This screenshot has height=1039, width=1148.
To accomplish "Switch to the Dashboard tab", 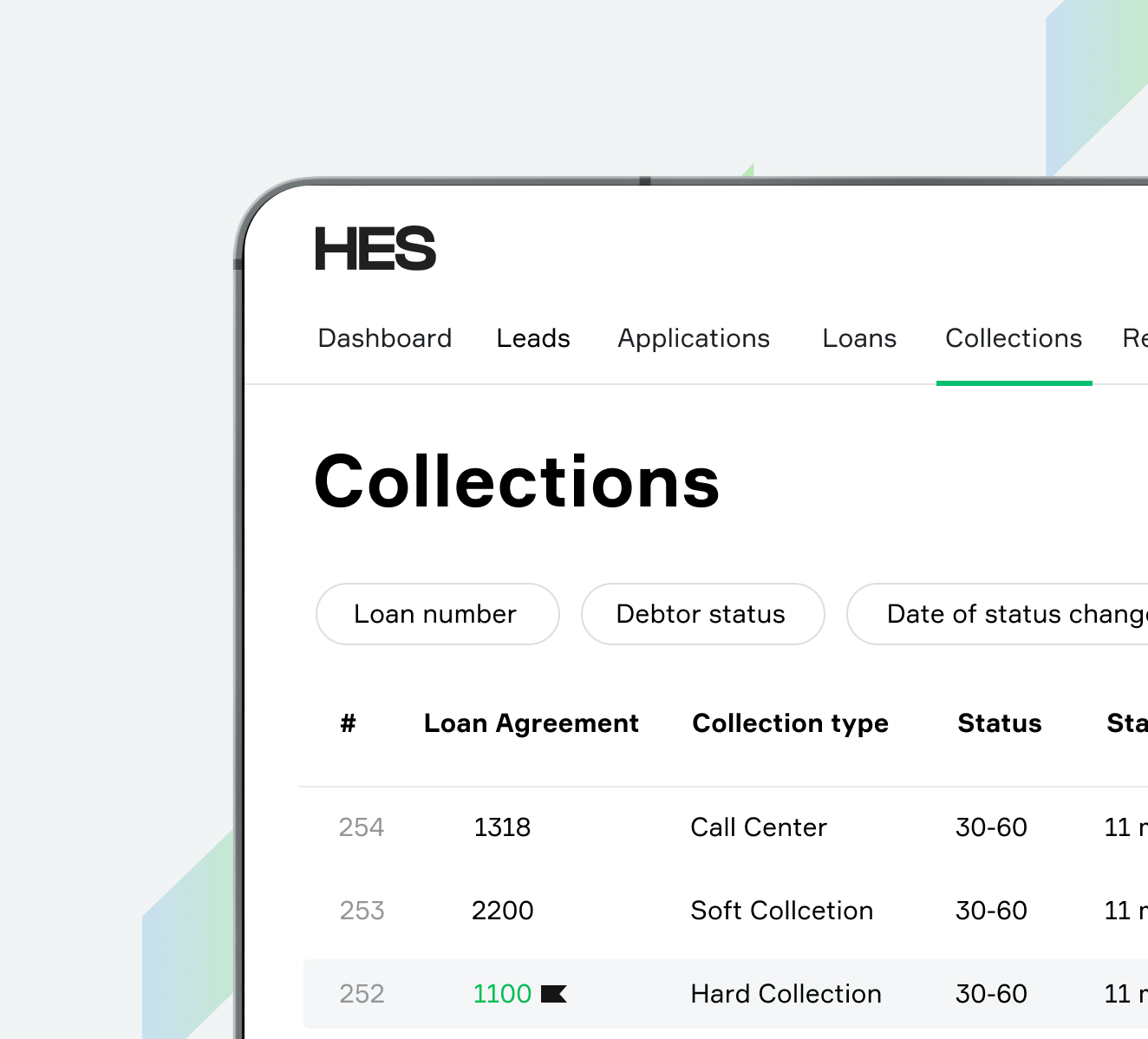I will coord(384,338).
